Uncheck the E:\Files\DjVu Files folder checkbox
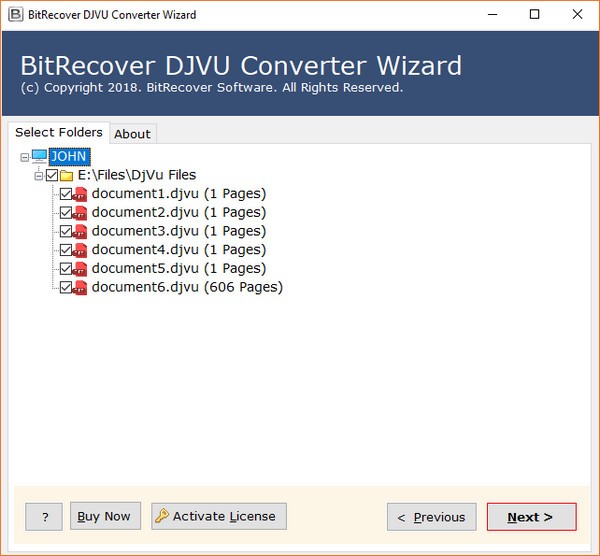 52,176
